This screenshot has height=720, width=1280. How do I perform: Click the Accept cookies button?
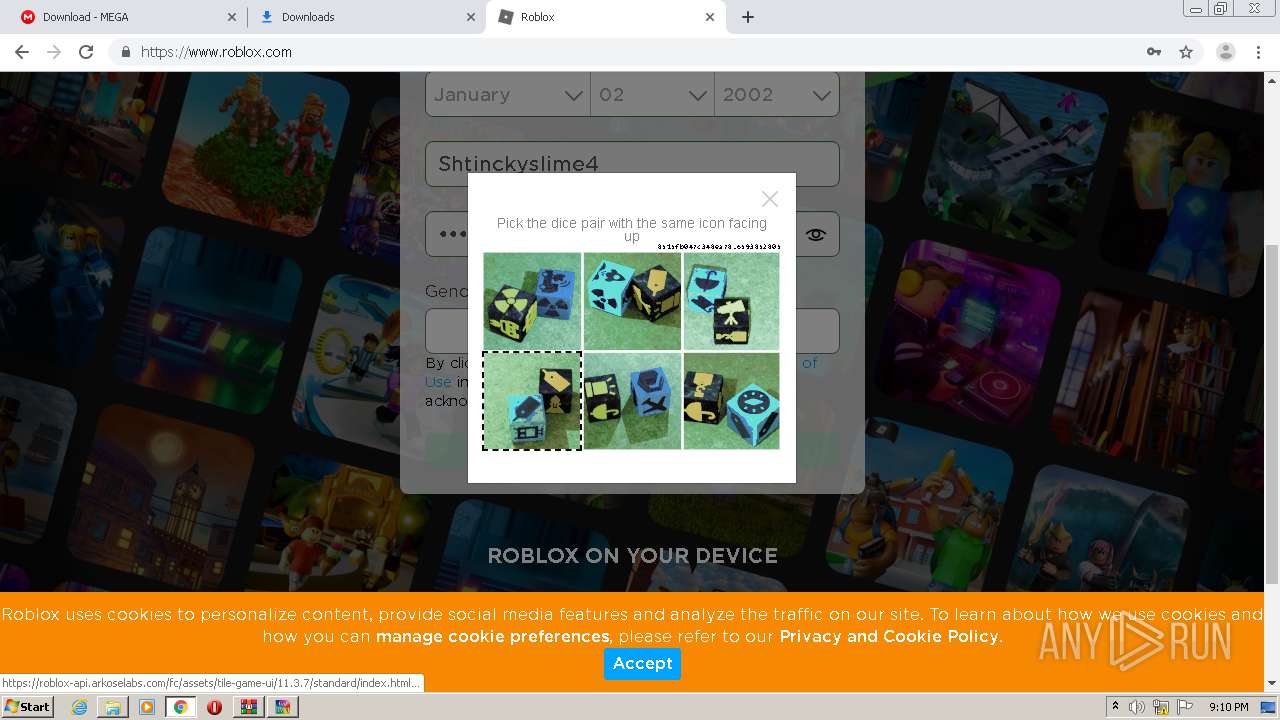(642, 664)
